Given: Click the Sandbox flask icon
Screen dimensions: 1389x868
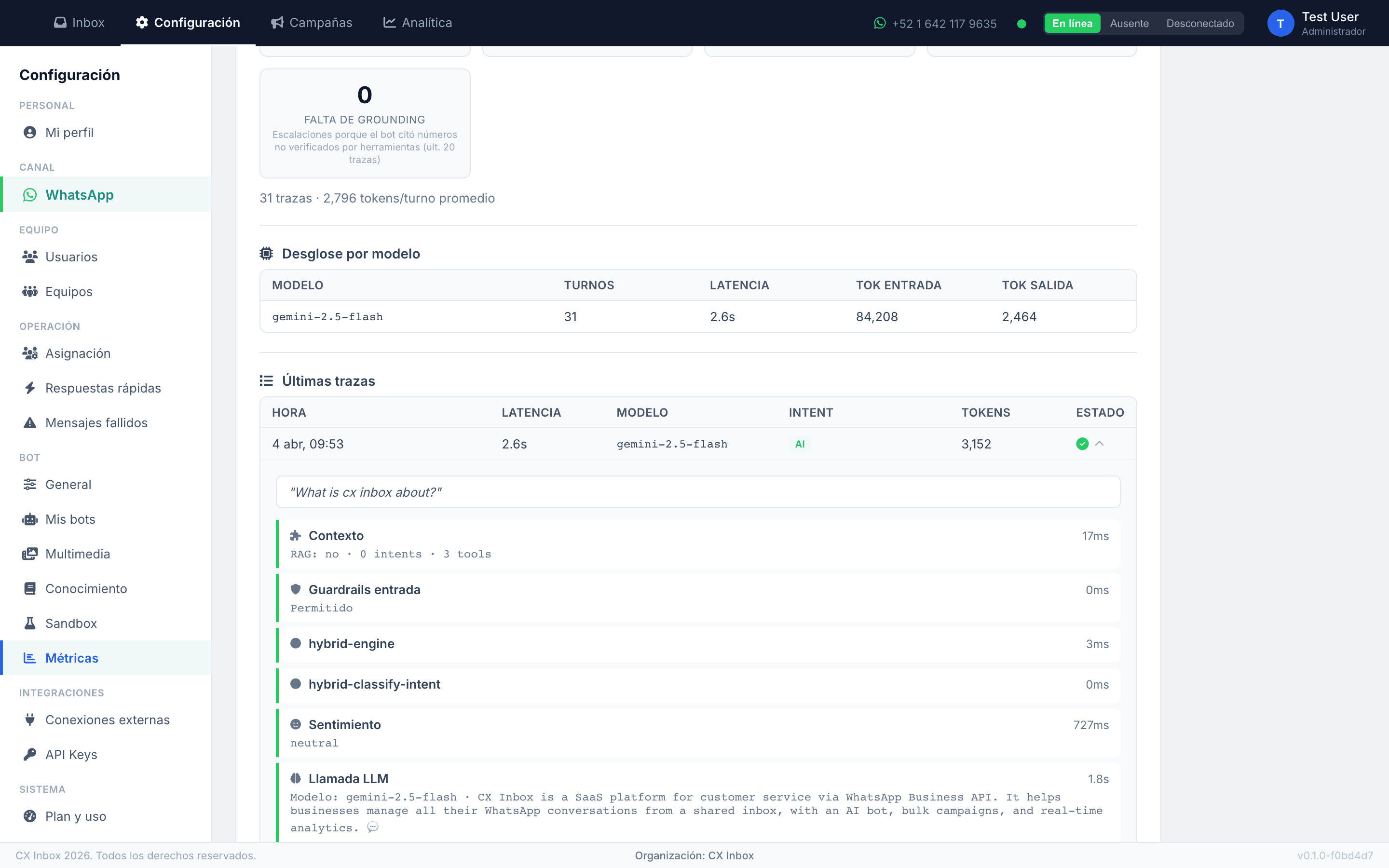Looking at the screenshot, I should click(x=30, y=624).
